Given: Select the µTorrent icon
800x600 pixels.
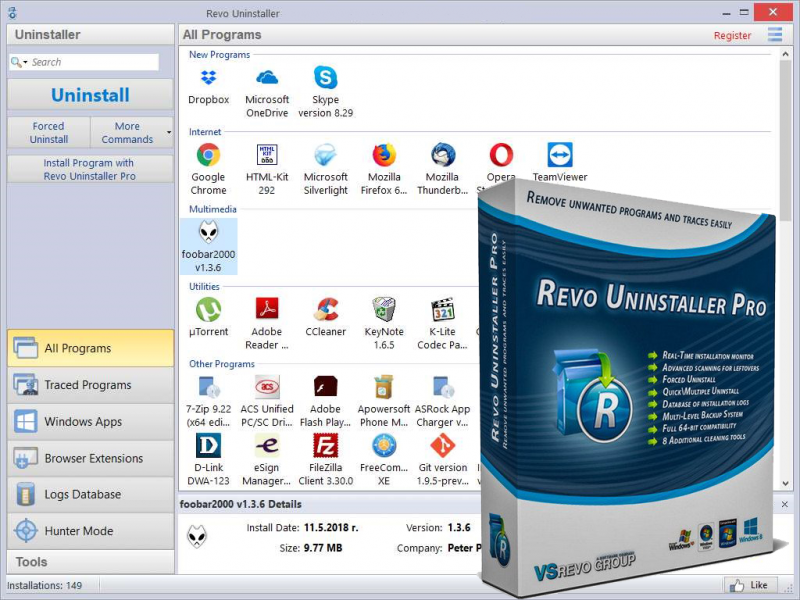Looking at the screenshot, I should click(208, 309).
